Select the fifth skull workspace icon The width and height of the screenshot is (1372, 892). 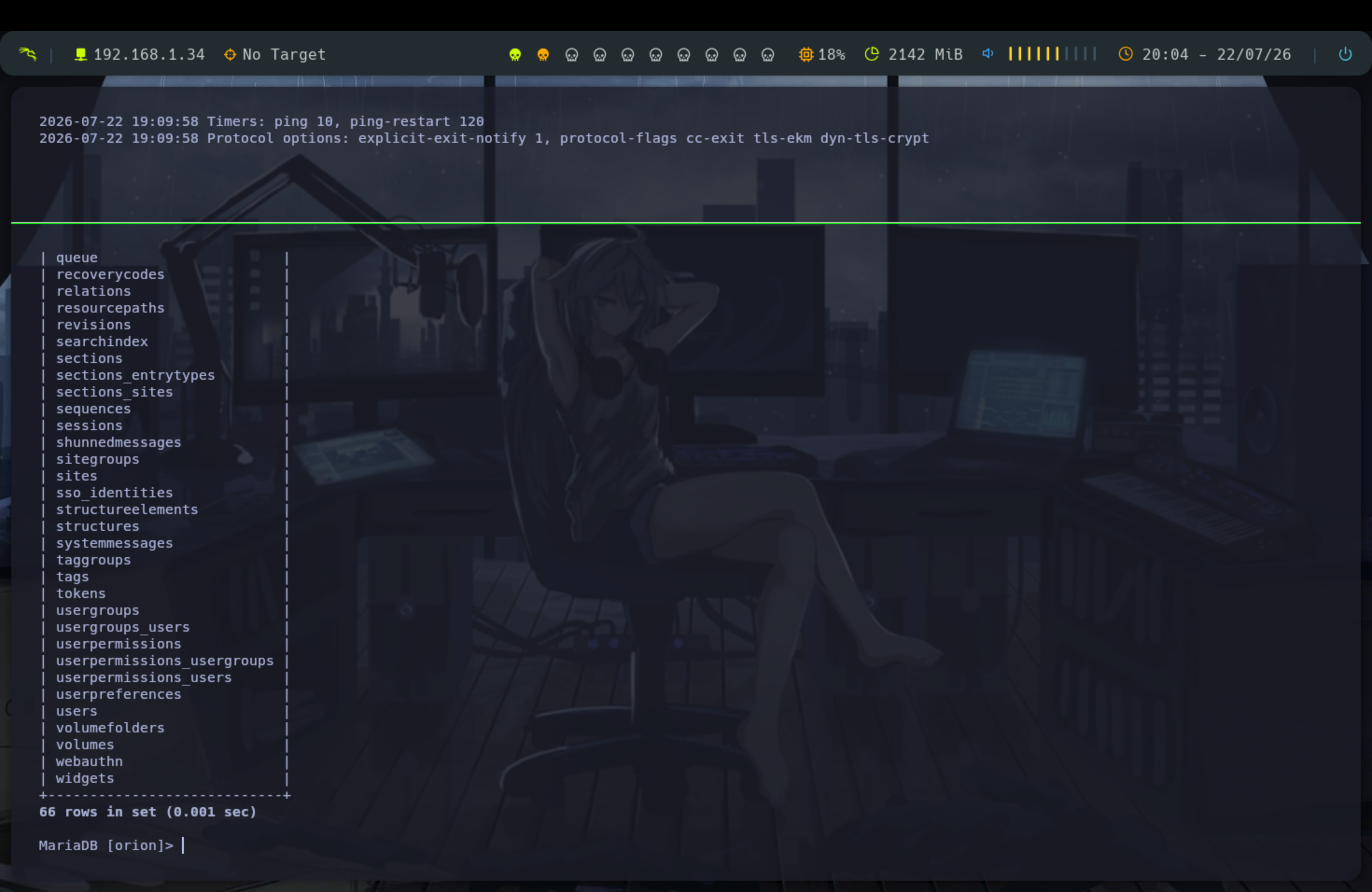click(x=628, y=55)
